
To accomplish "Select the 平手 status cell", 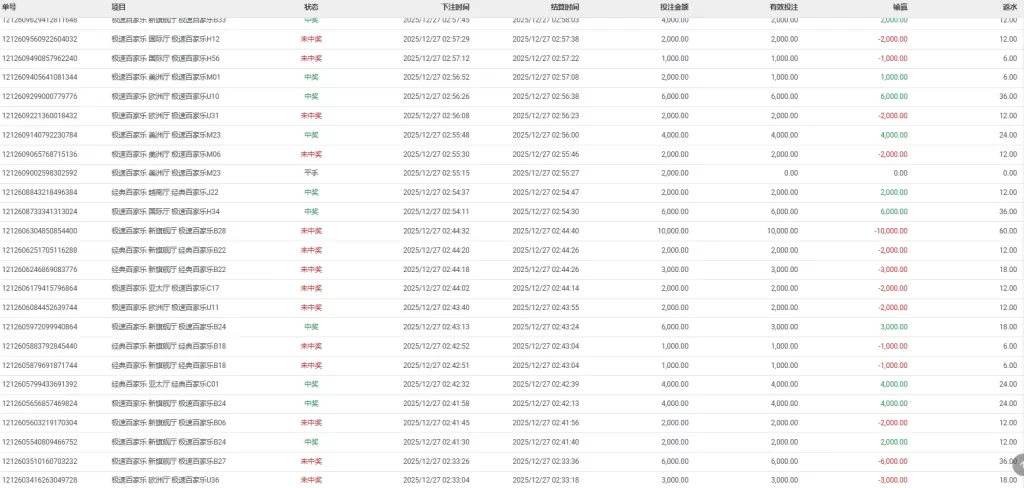I will point(311,173).
